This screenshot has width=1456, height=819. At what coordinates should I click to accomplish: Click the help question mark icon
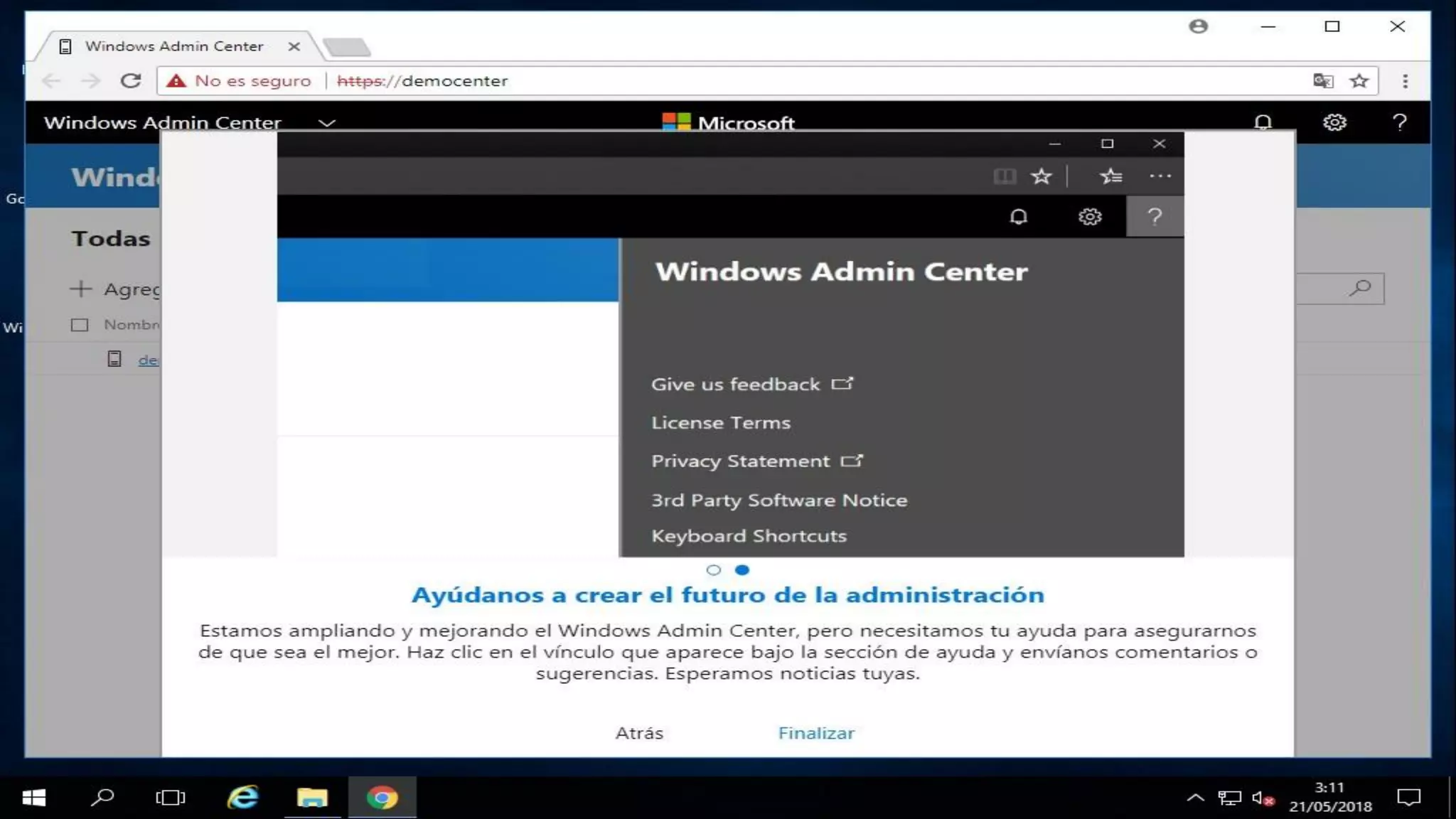point(1399,122)
